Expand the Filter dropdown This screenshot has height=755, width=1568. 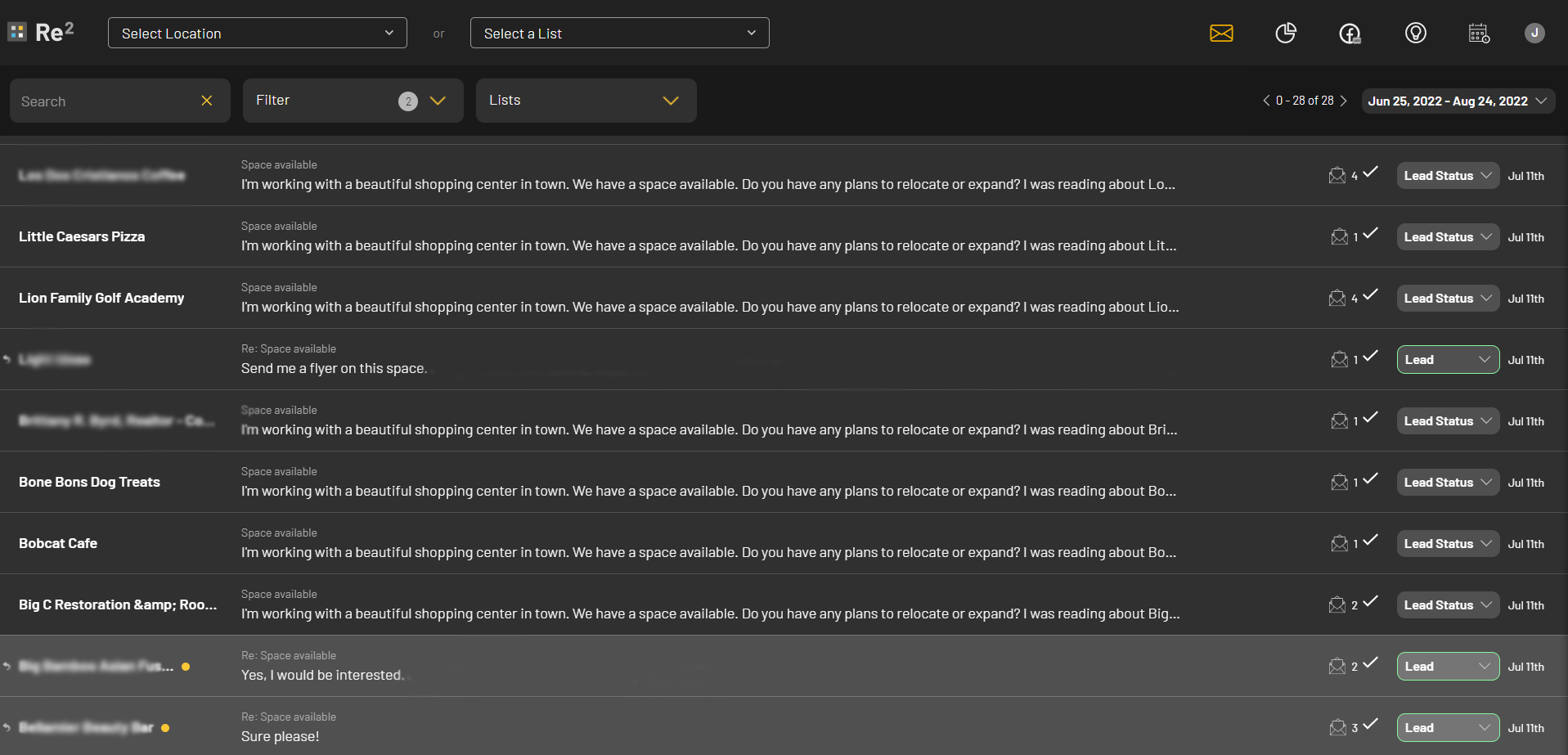point(353,101)
